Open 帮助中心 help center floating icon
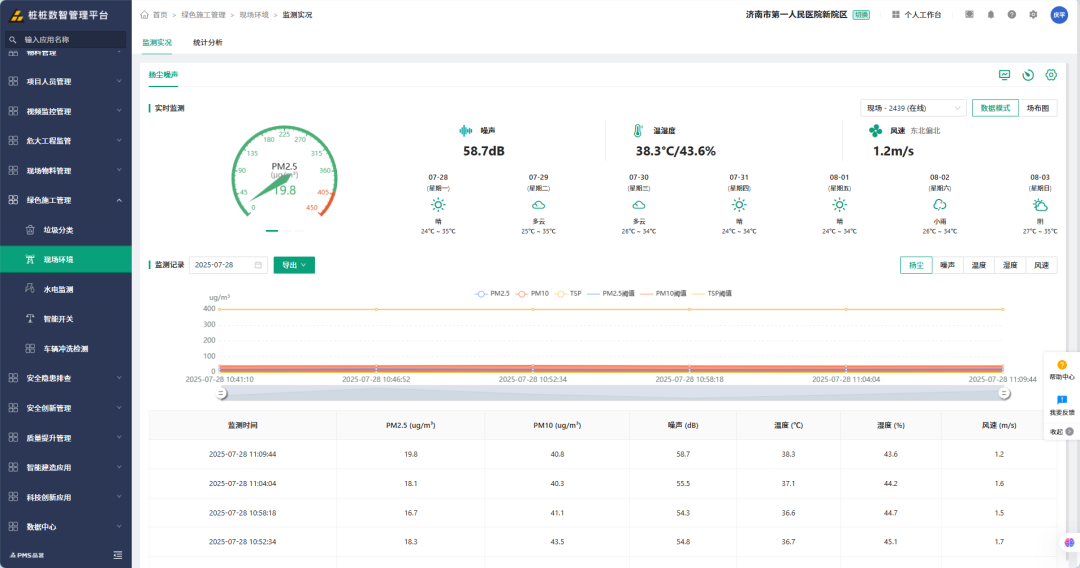Image resolution: width=1080 pixels, height=568 pixels. point(1061,370)
